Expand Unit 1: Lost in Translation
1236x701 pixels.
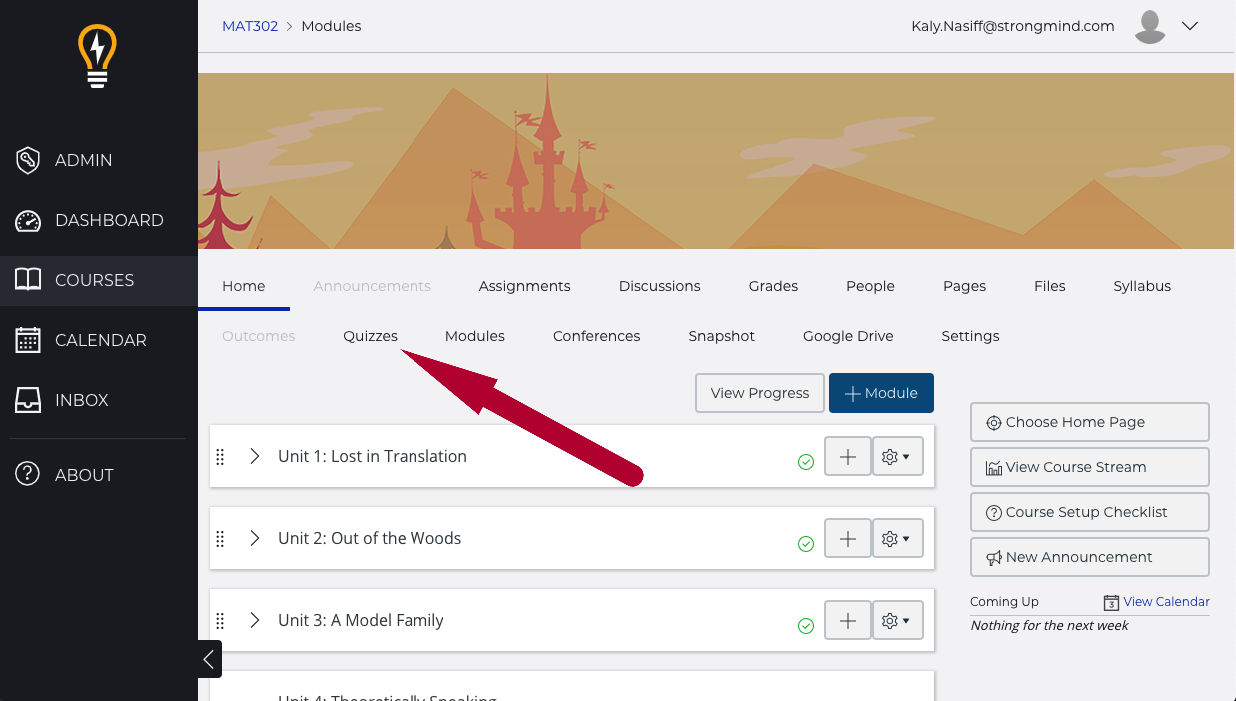255,456
